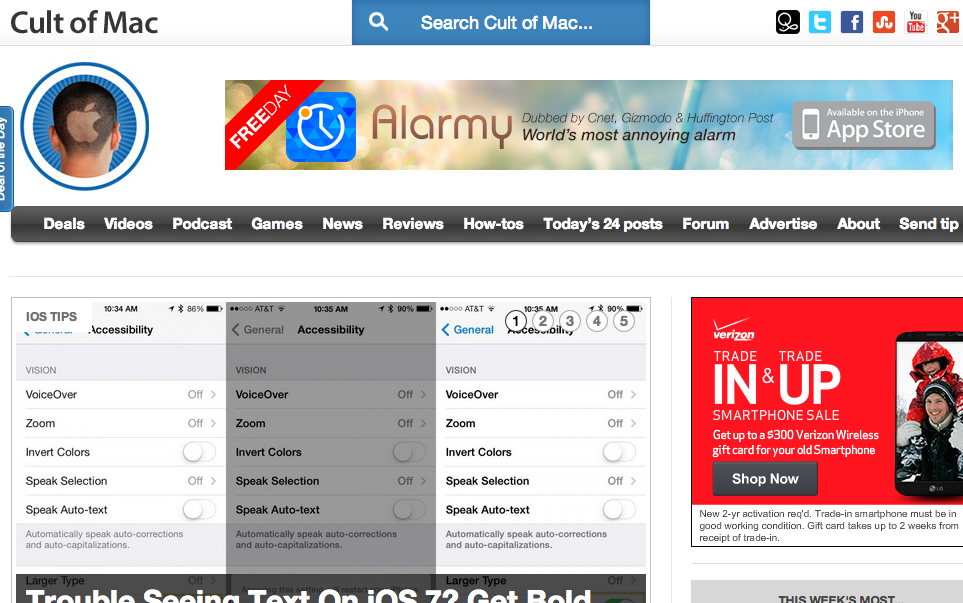
Task: Click the blue Alarmy clock app icon
Action: click(321, 126)
